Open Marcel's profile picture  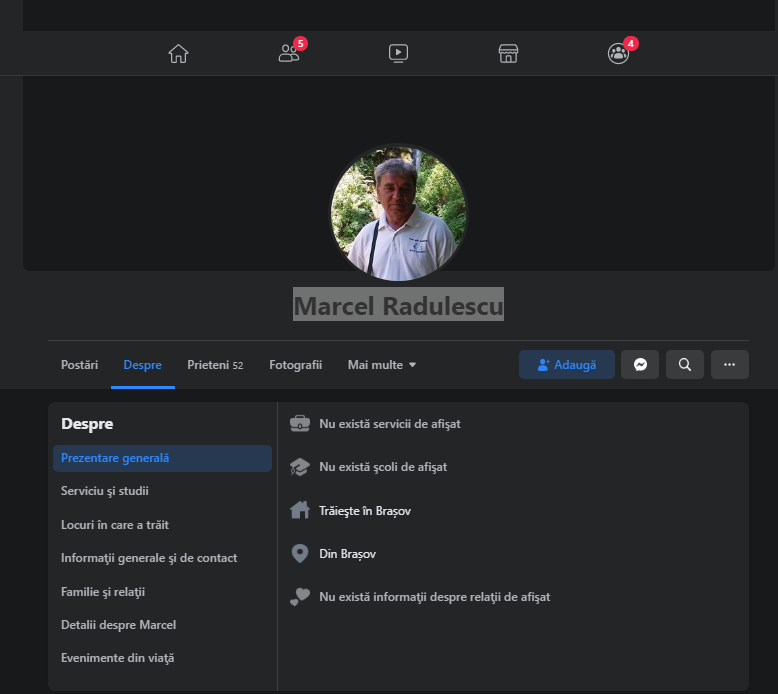pyautogui.click(x=398, y=213)
